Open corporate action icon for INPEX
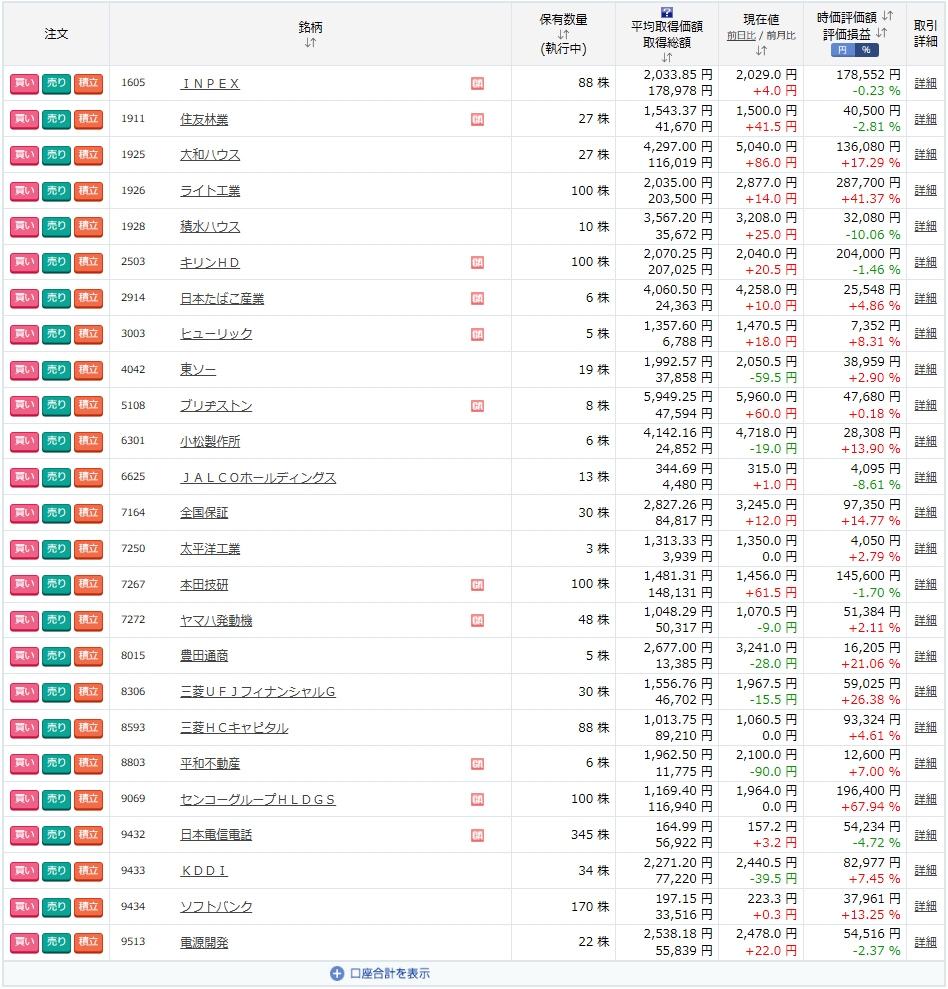 477,83
